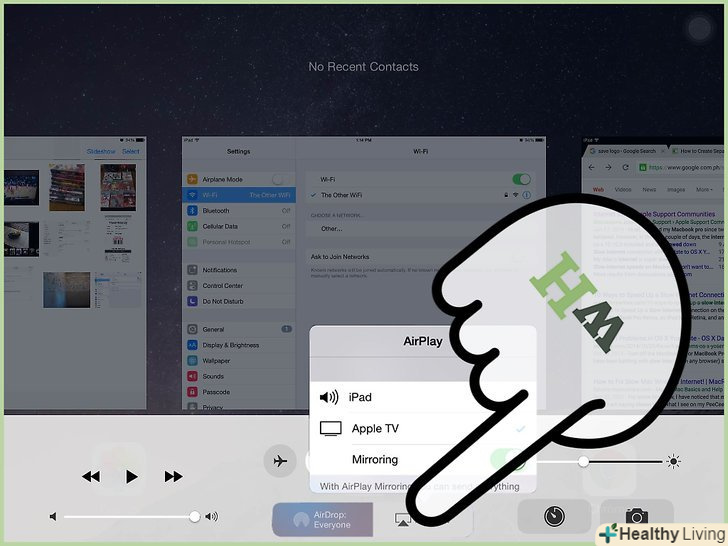Screen dimensions: 728x546
Task: Tap the Bluetooth blue icon
Action: point(192,211)
